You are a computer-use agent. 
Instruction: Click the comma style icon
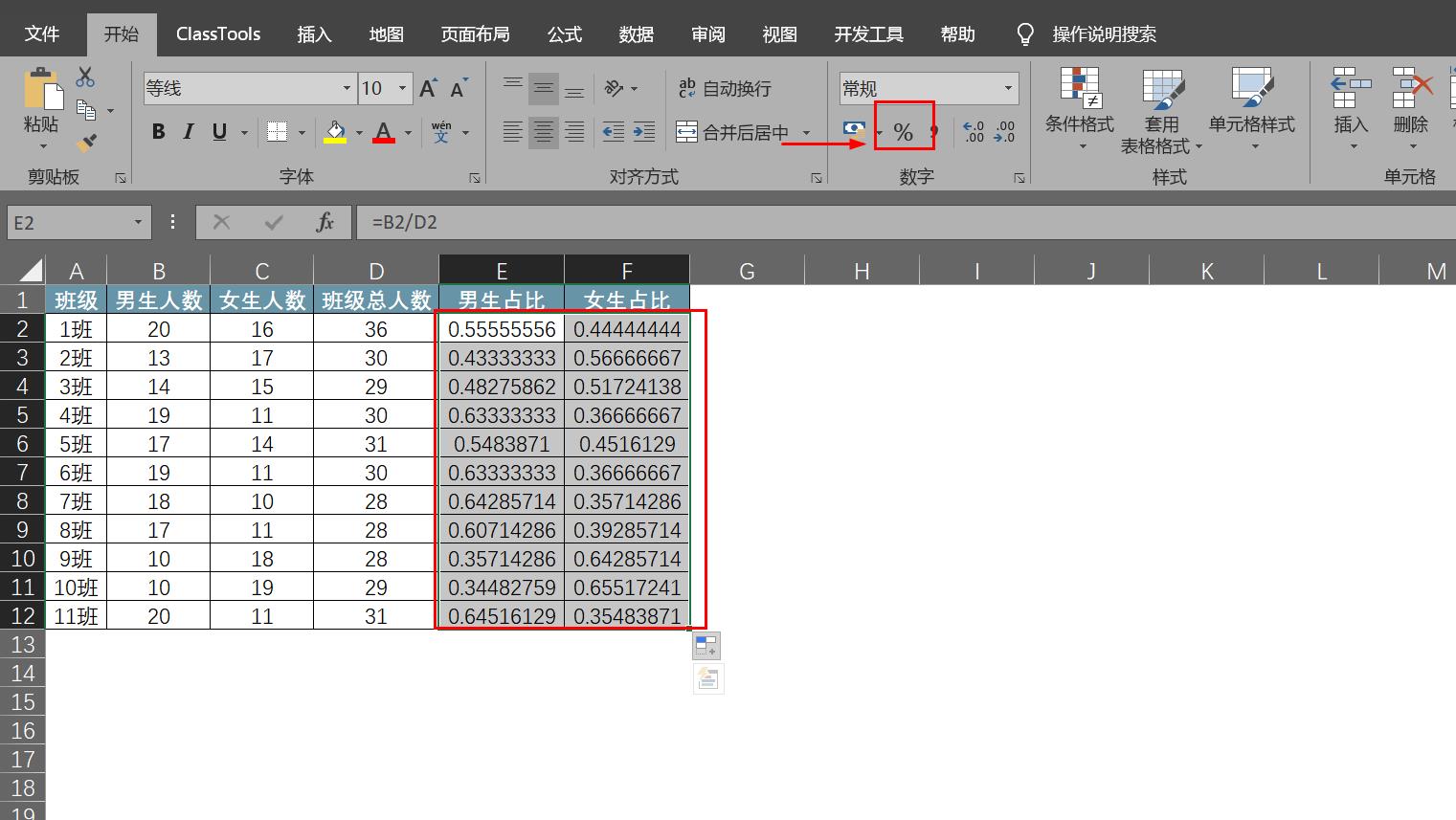(933, 132)
